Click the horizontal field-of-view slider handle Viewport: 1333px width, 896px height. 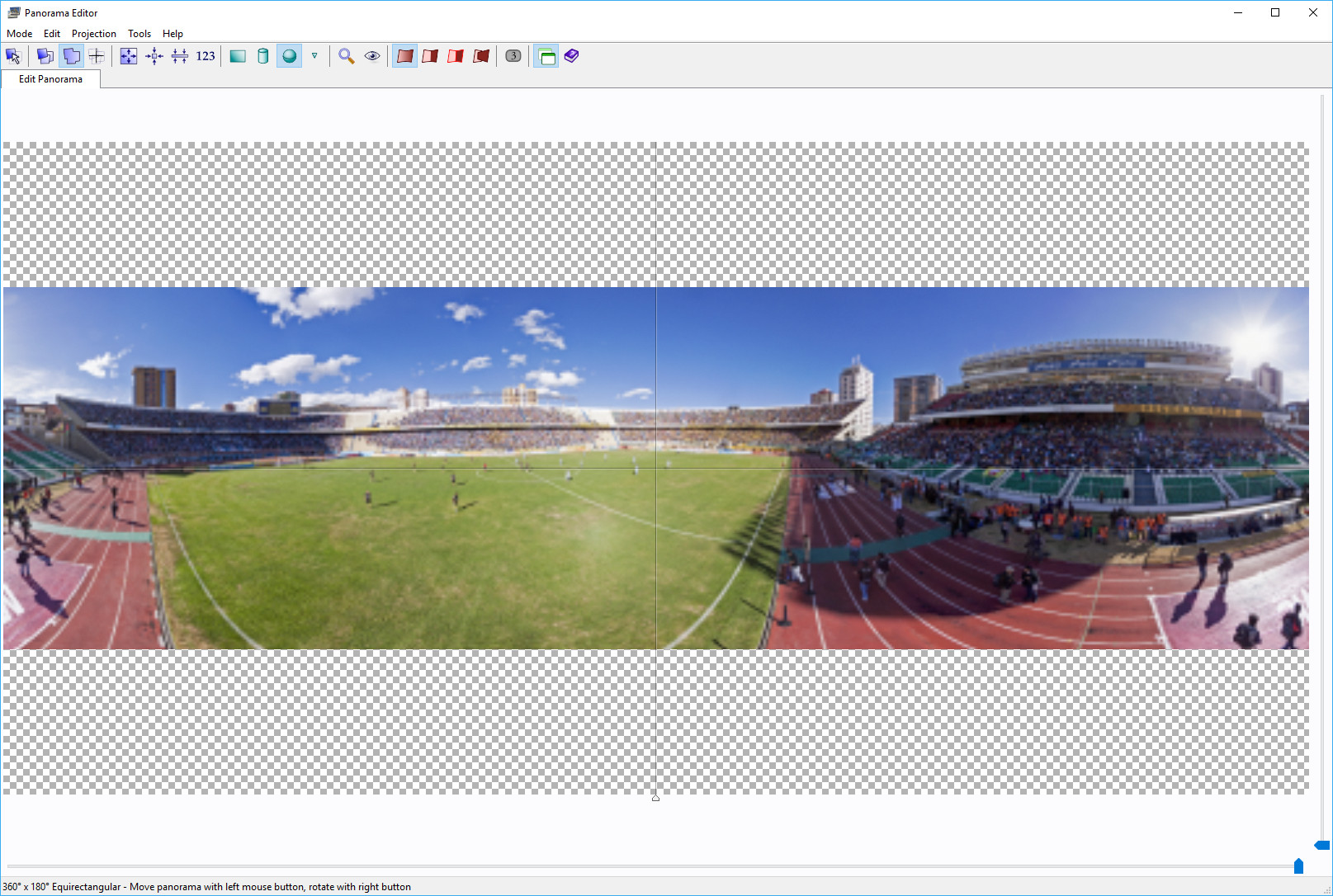click(x=1298, y=865)
